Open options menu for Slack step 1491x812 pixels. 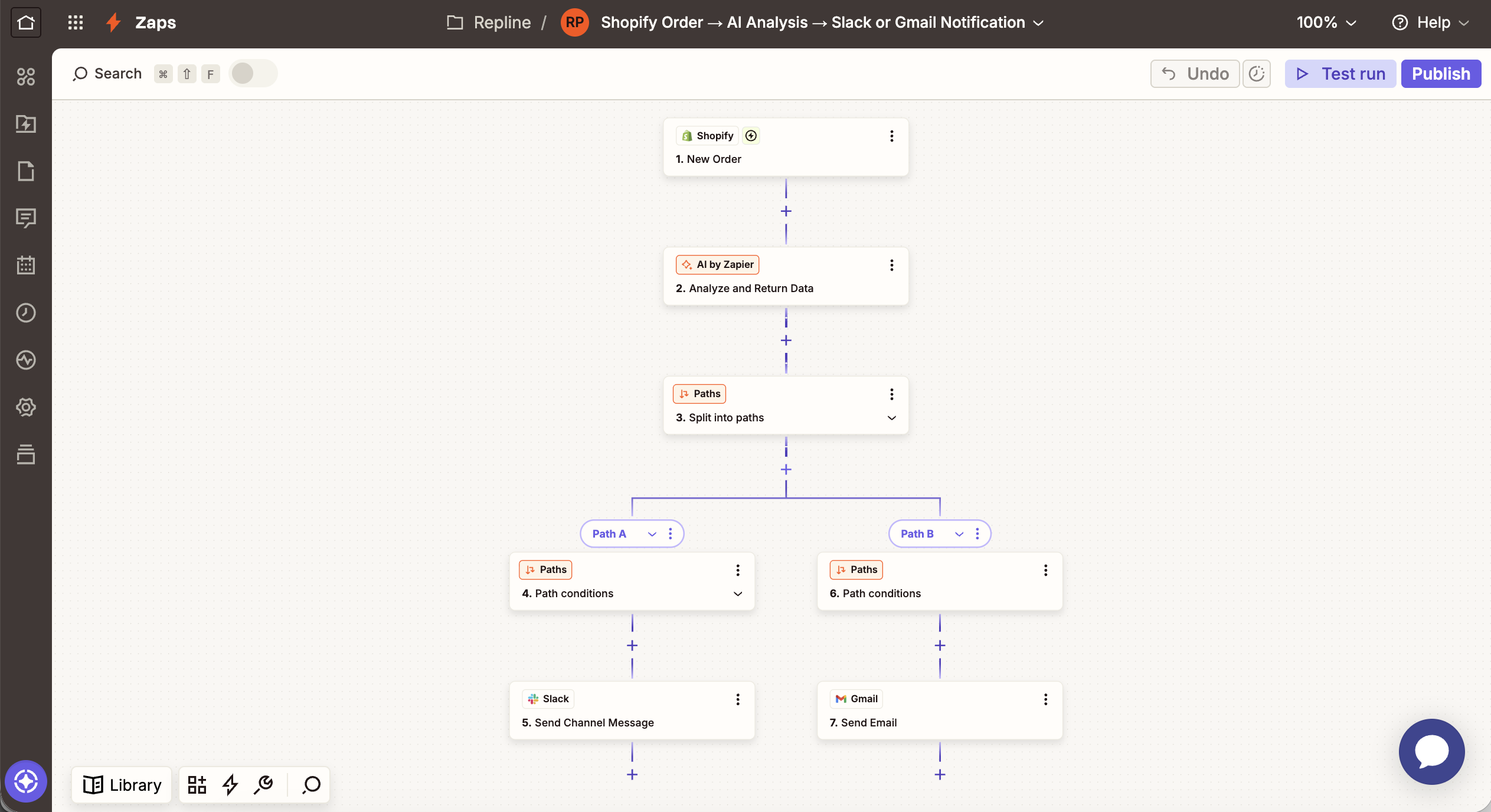[738, 699]
